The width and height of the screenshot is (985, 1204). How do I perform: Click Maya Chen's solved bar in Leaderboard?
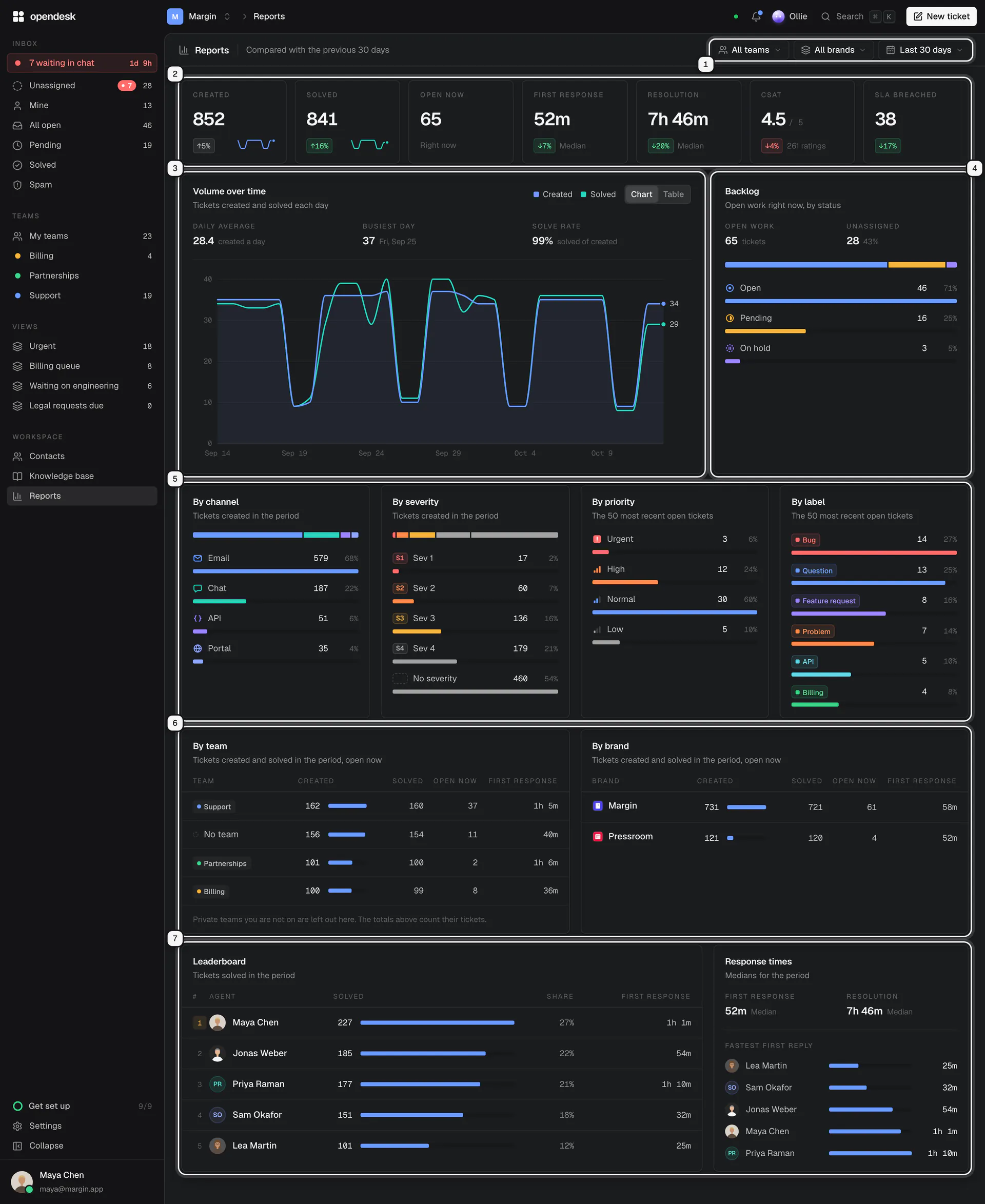coord(437,1022)
